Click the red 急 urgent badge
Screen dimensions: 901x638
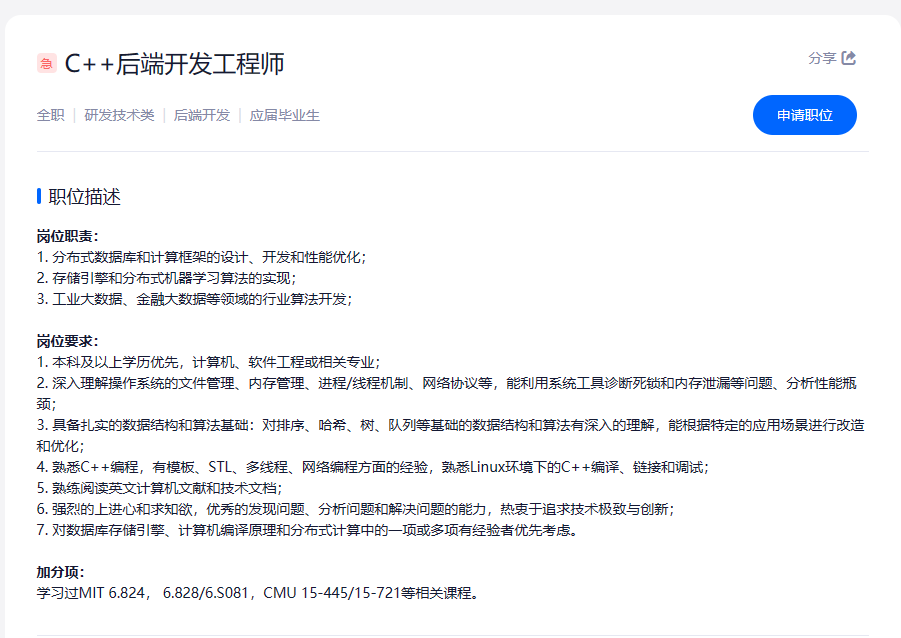pos(47,63)
